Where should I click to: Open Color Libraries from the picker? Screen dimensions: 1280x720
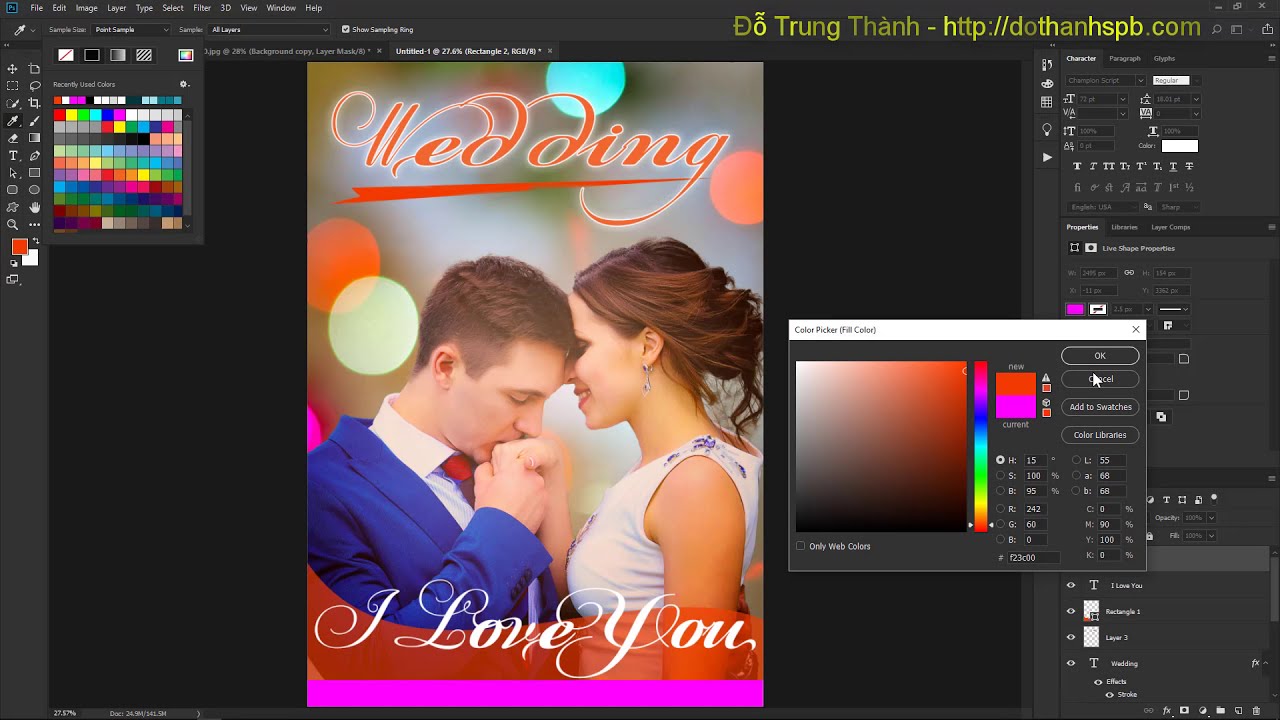click(x=1100, y=435)
